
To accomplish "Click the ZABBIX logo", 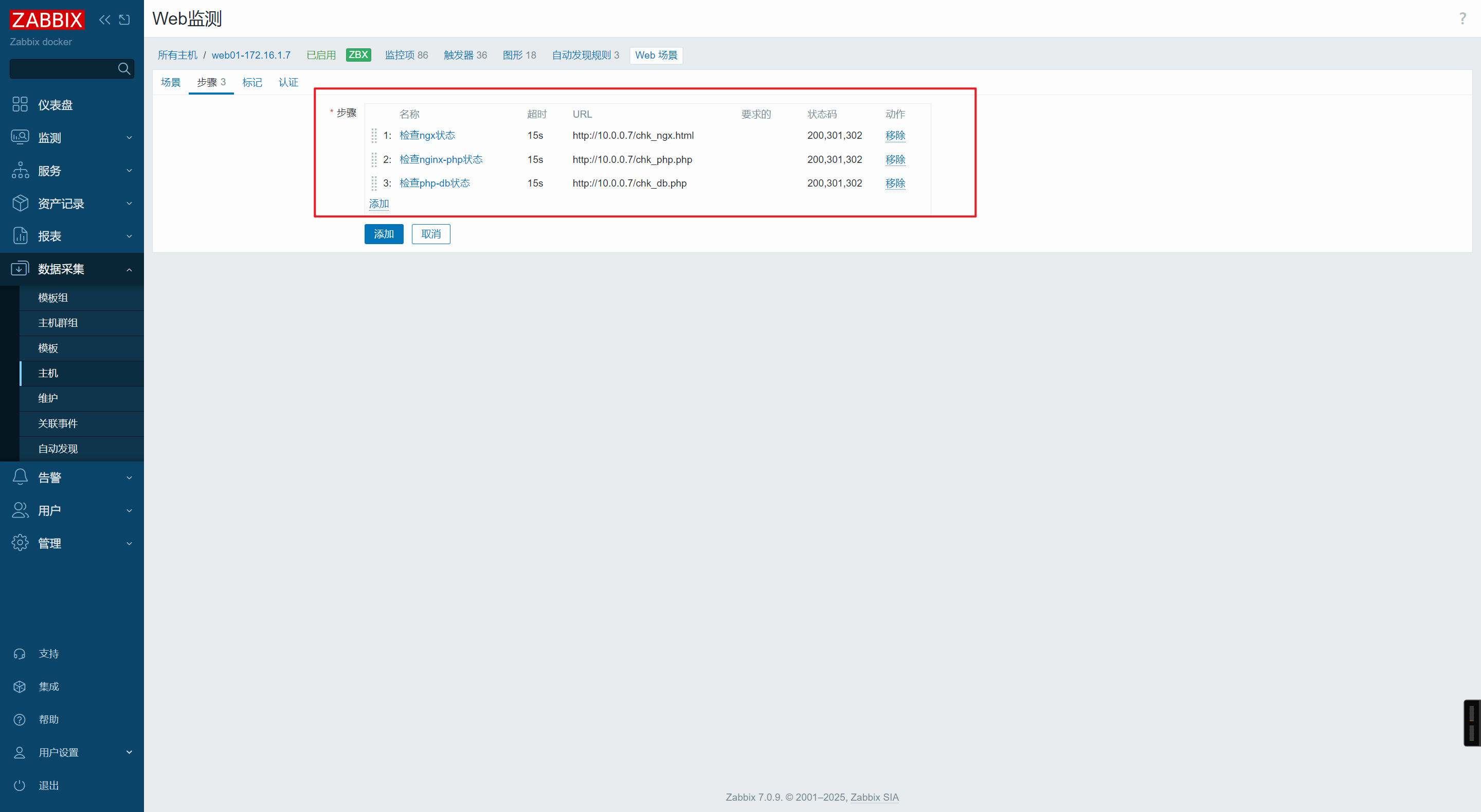I will [x=47, y=20].
